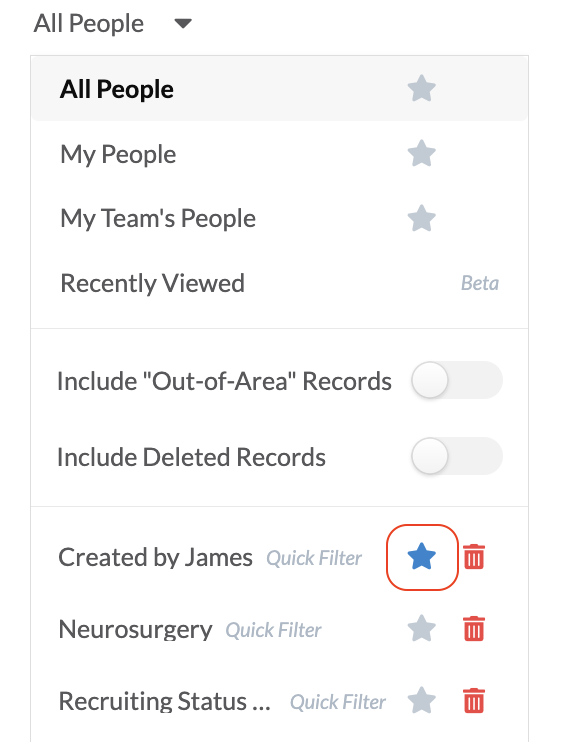Viewport: 578px width, 742px height.
Task: Delete the Recruiting Status quick filter
Action: click(x=474, y=700)
